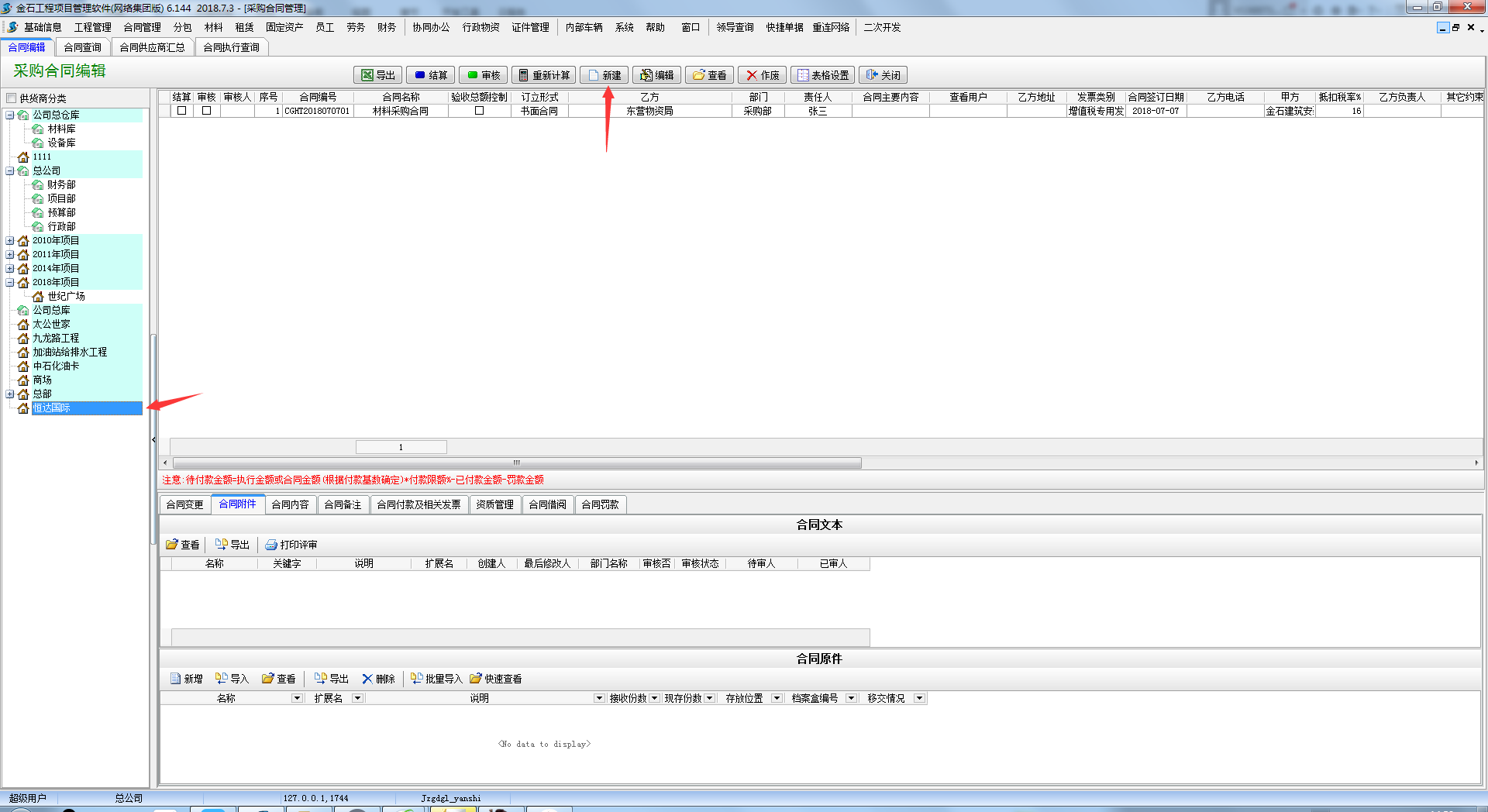
Task: Click the 编辑 edit toolbar button
Action: (x=656, y=75)
